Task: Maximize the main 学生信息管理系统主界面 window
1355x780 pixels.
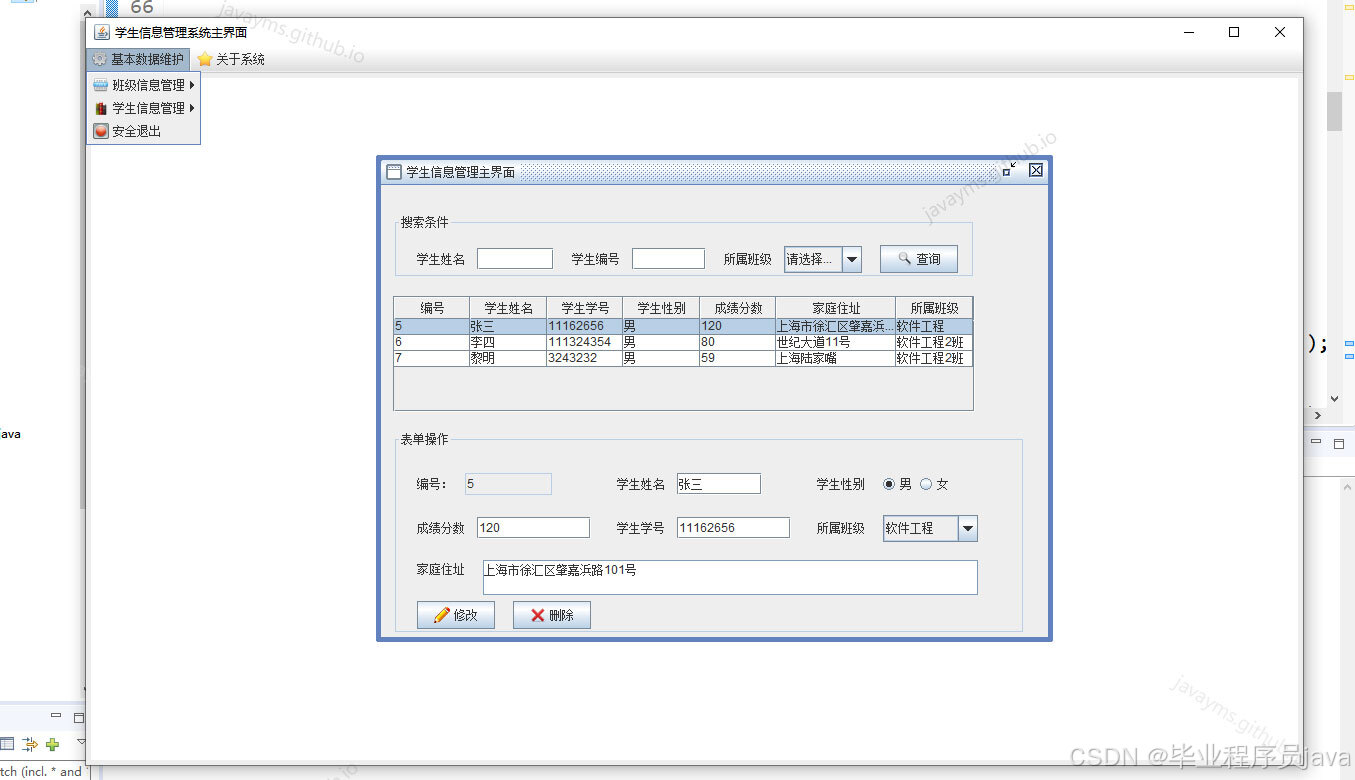Action: tap(1234, 32)
